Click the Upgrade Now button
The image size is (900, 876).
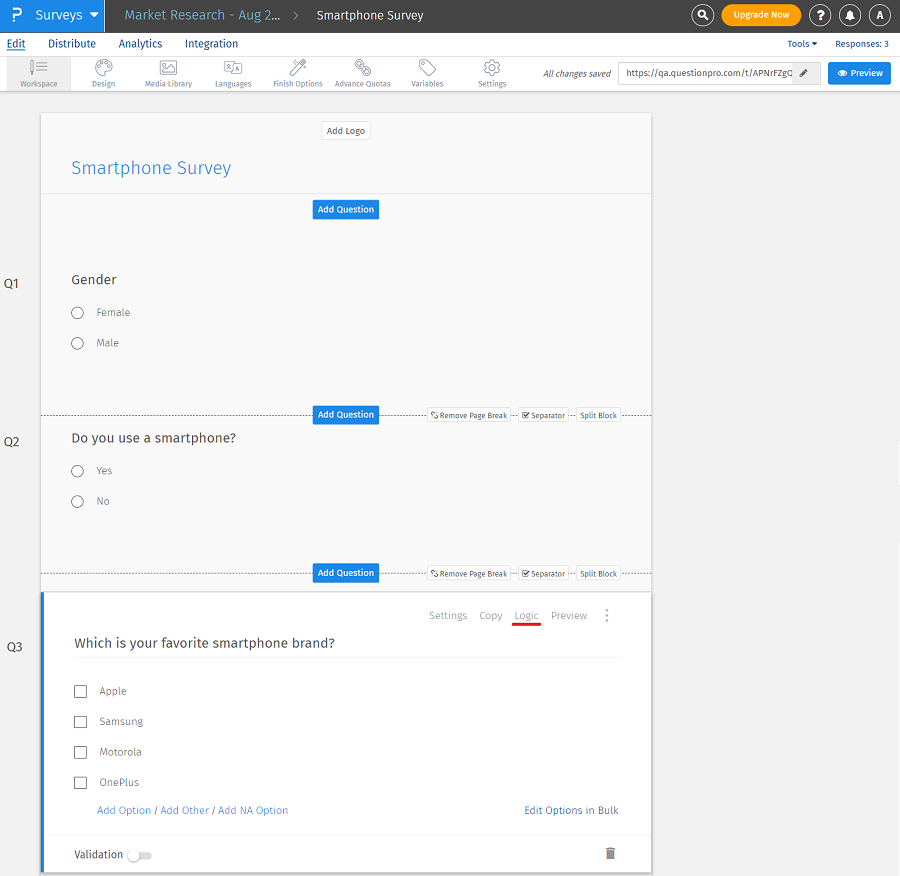pos(761,15)
